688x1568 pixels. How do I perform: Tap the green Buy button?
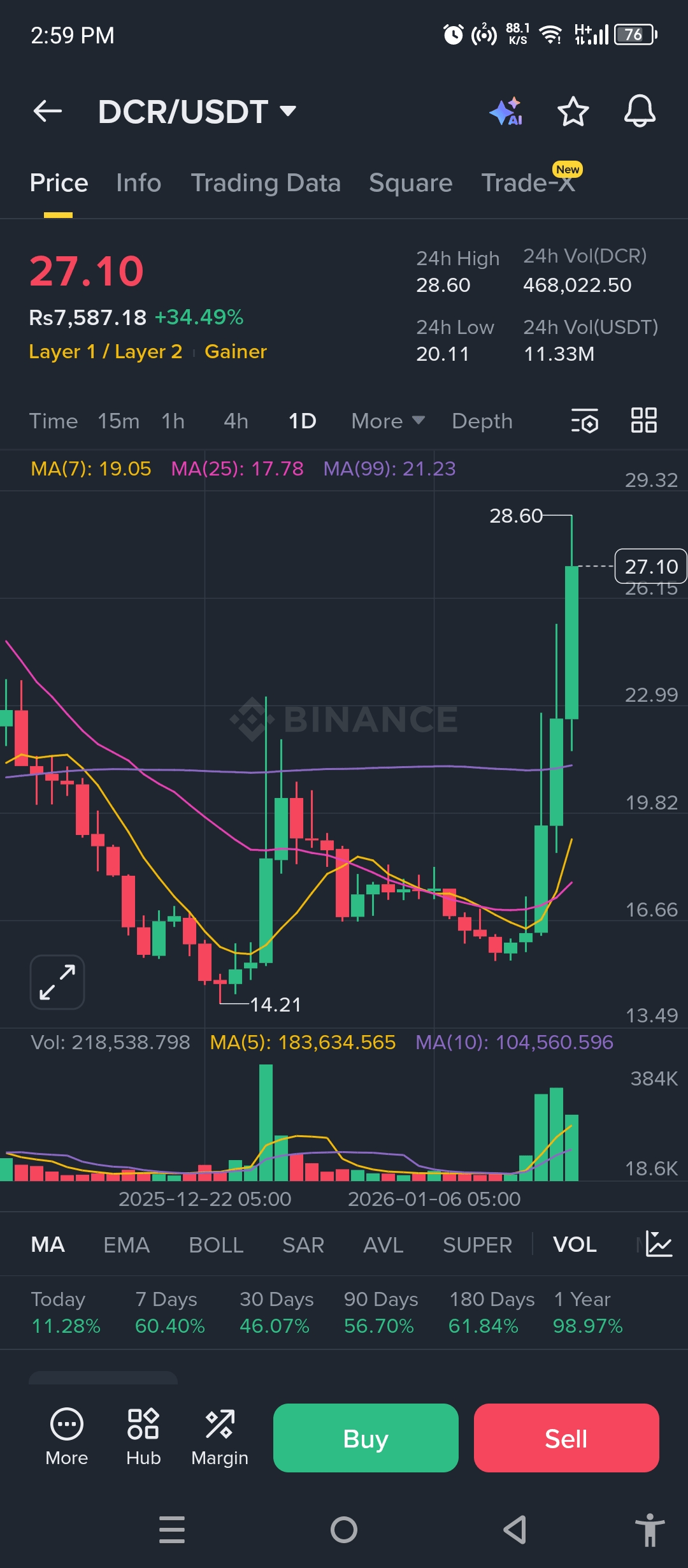click(x=366, y=1438)
